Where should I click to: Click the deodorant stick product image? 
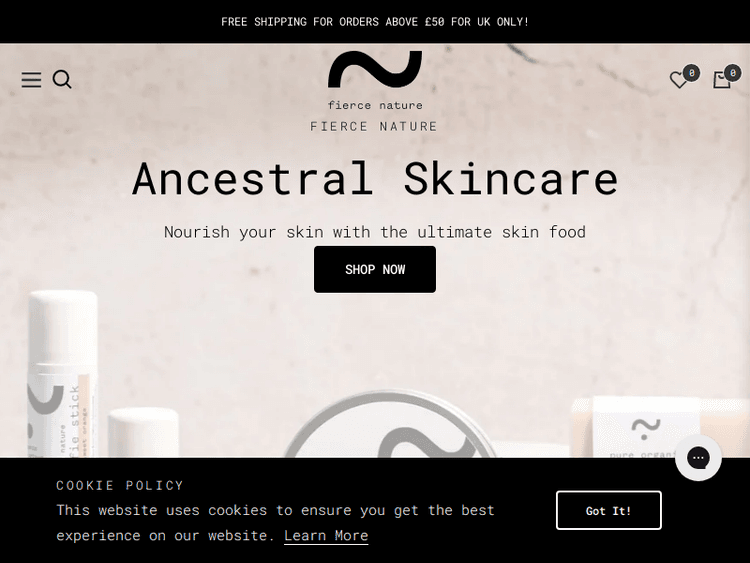[62, 375]
